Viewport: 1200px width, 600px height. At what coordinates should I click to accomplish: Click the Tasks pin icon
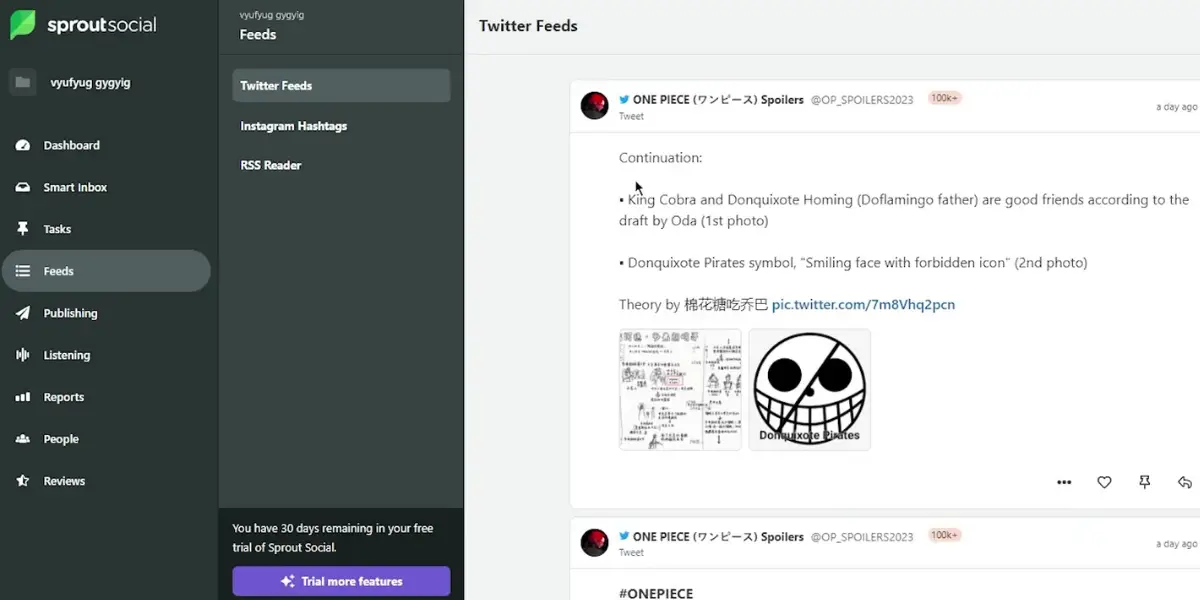tap(23, 229)
